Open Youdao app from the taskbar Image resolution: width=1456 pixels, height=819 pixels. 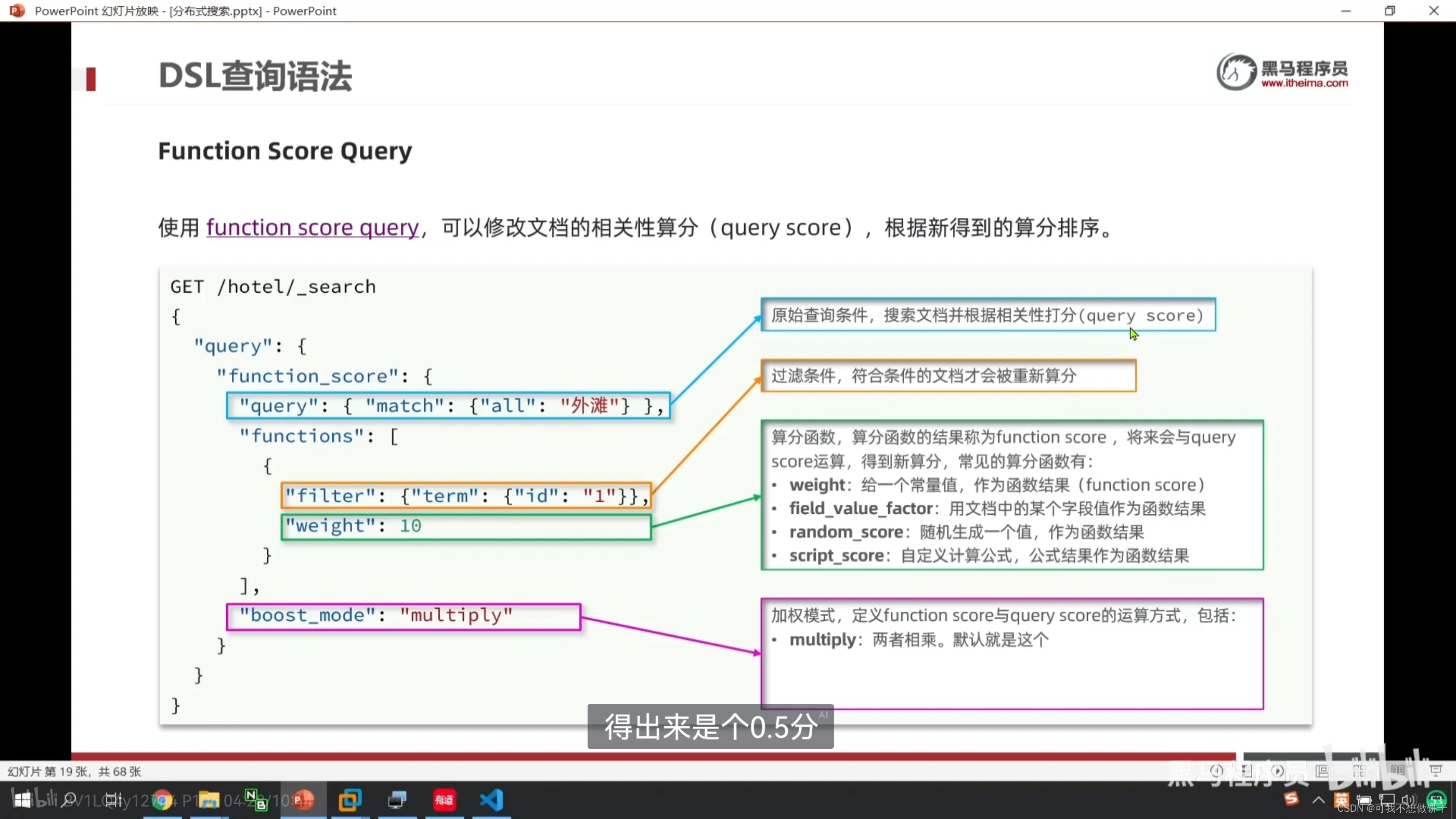pyautogui.click(x=444, y=800)
